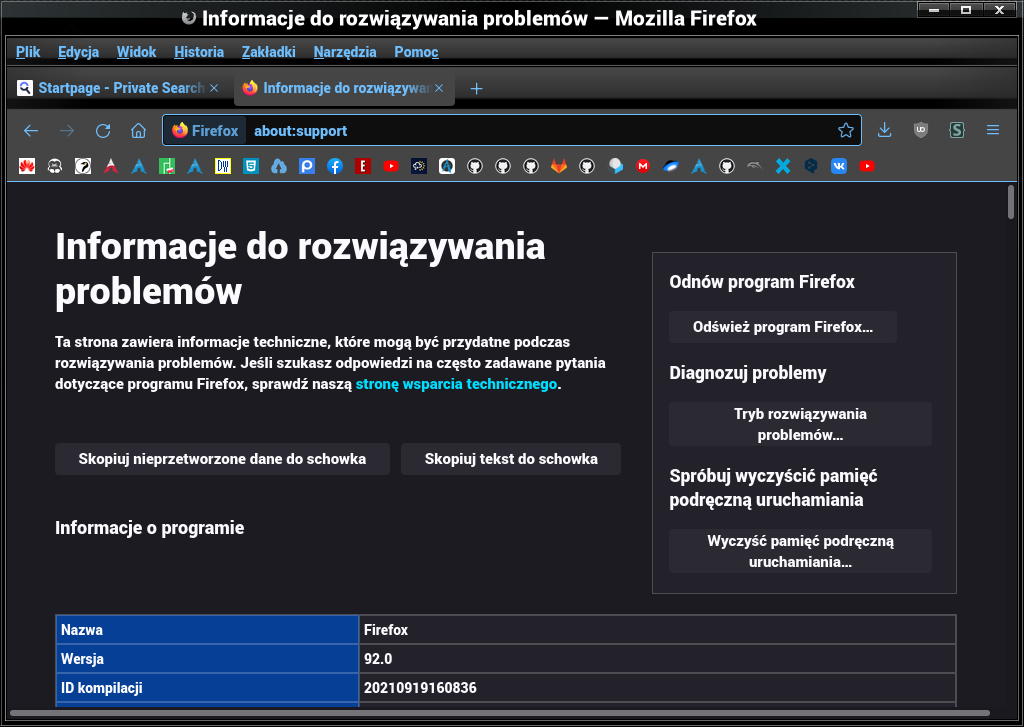Go to the home page
This screenshot has height=727, width=1024.
click(x=138, y=131)
